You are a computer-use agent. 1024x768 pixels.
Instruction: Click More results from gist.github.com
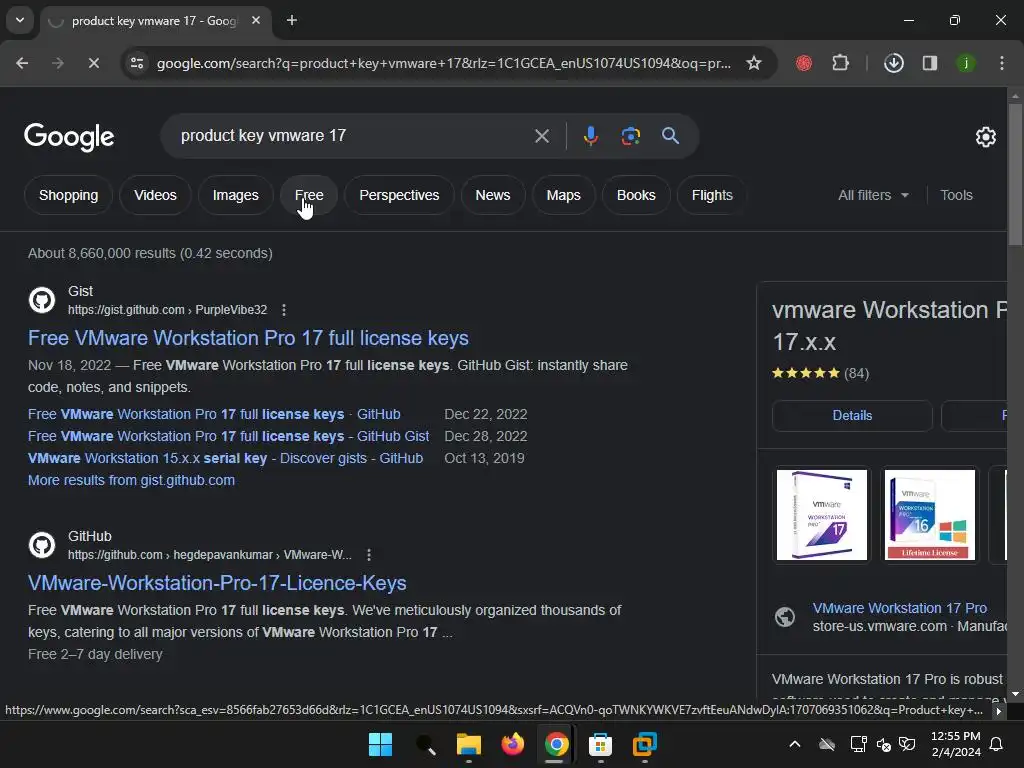(x=131, y=481)
